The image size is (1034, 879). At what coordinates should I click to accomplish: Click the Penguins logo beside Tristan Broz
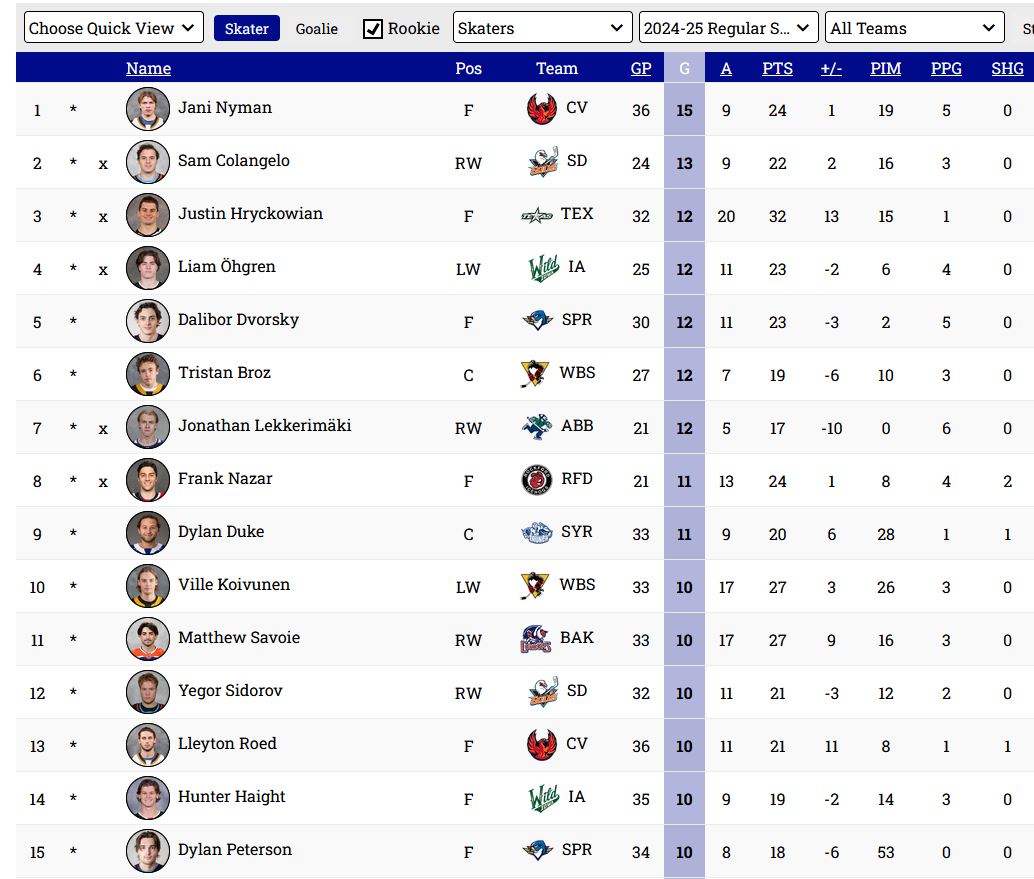535,374
